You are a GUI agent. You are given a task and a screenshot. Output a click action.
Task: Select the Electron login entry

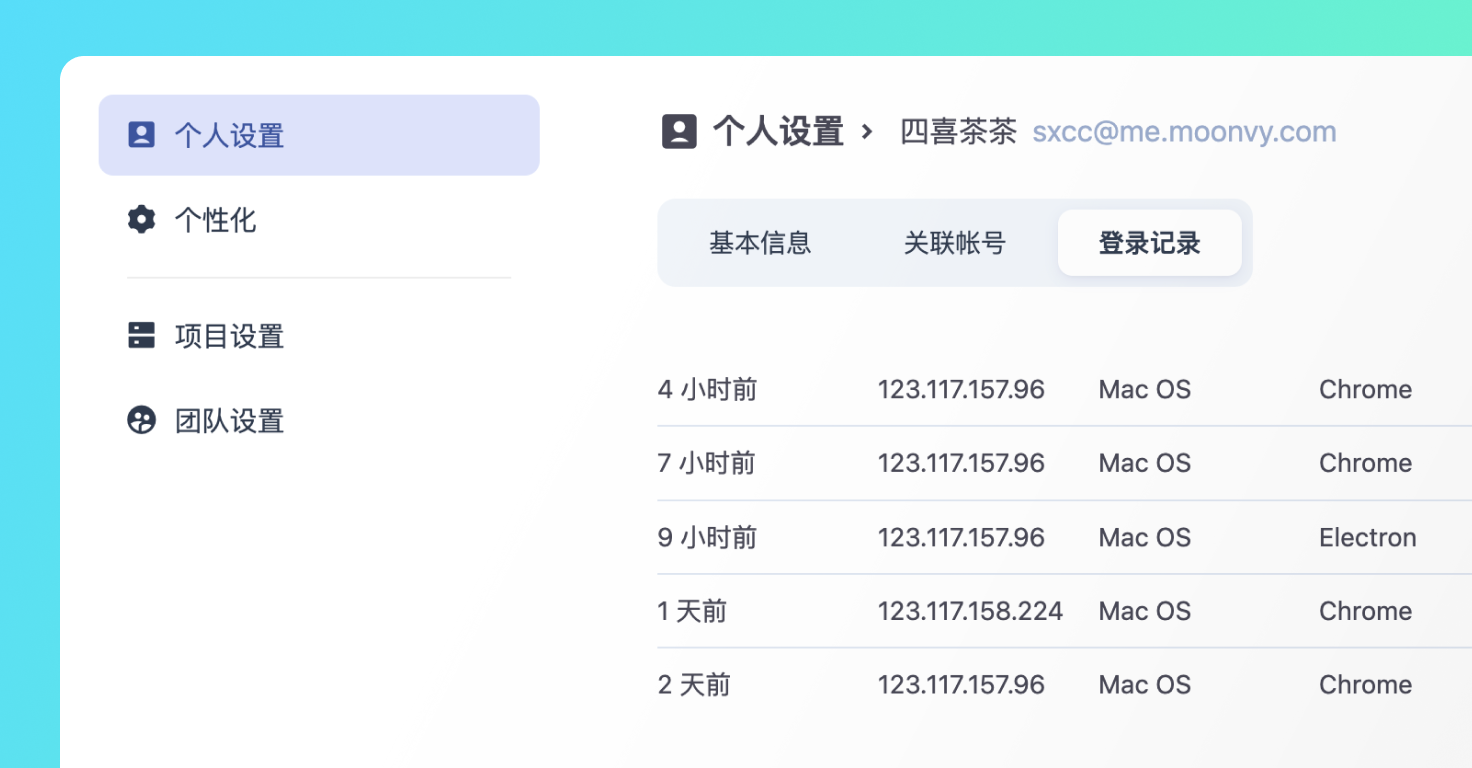pyautogui.click(x=1367, y=537)
